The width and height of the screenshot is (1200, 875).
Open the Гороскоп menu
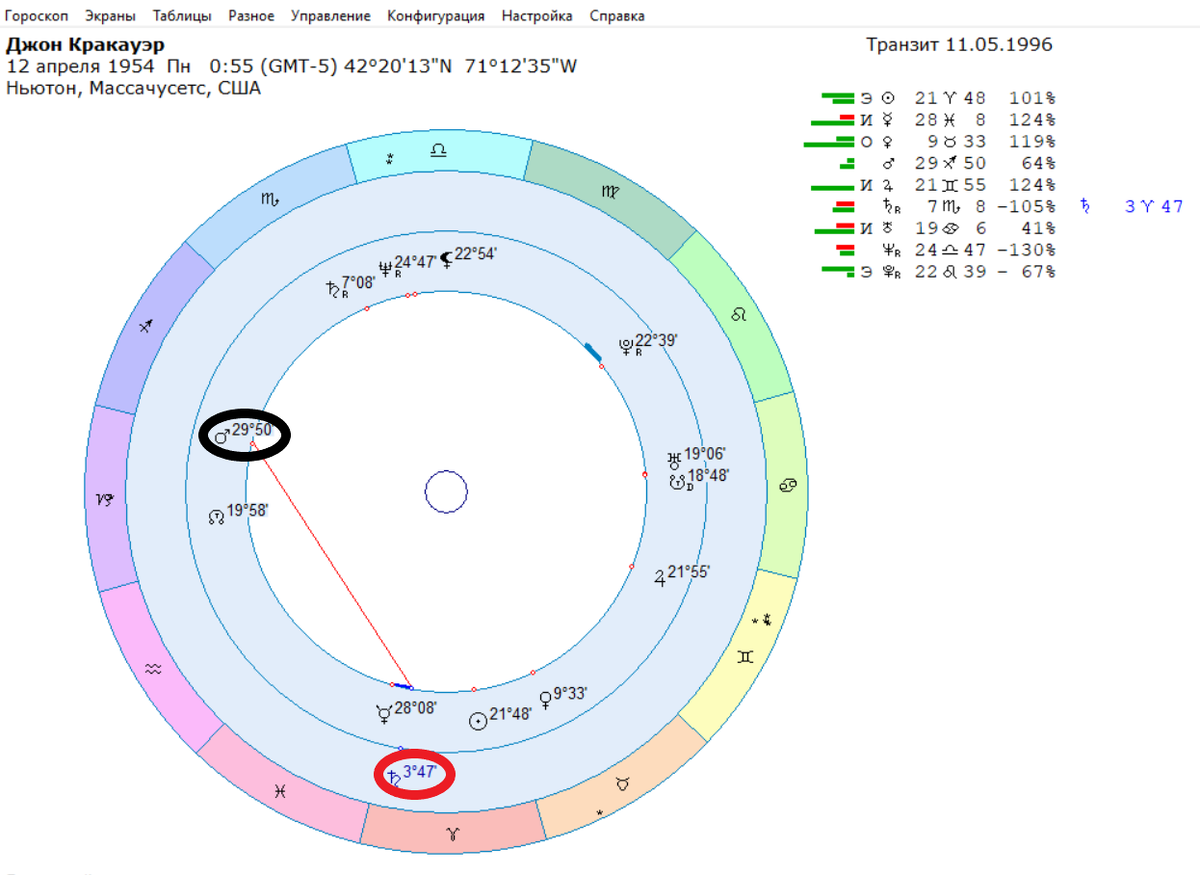37,16
